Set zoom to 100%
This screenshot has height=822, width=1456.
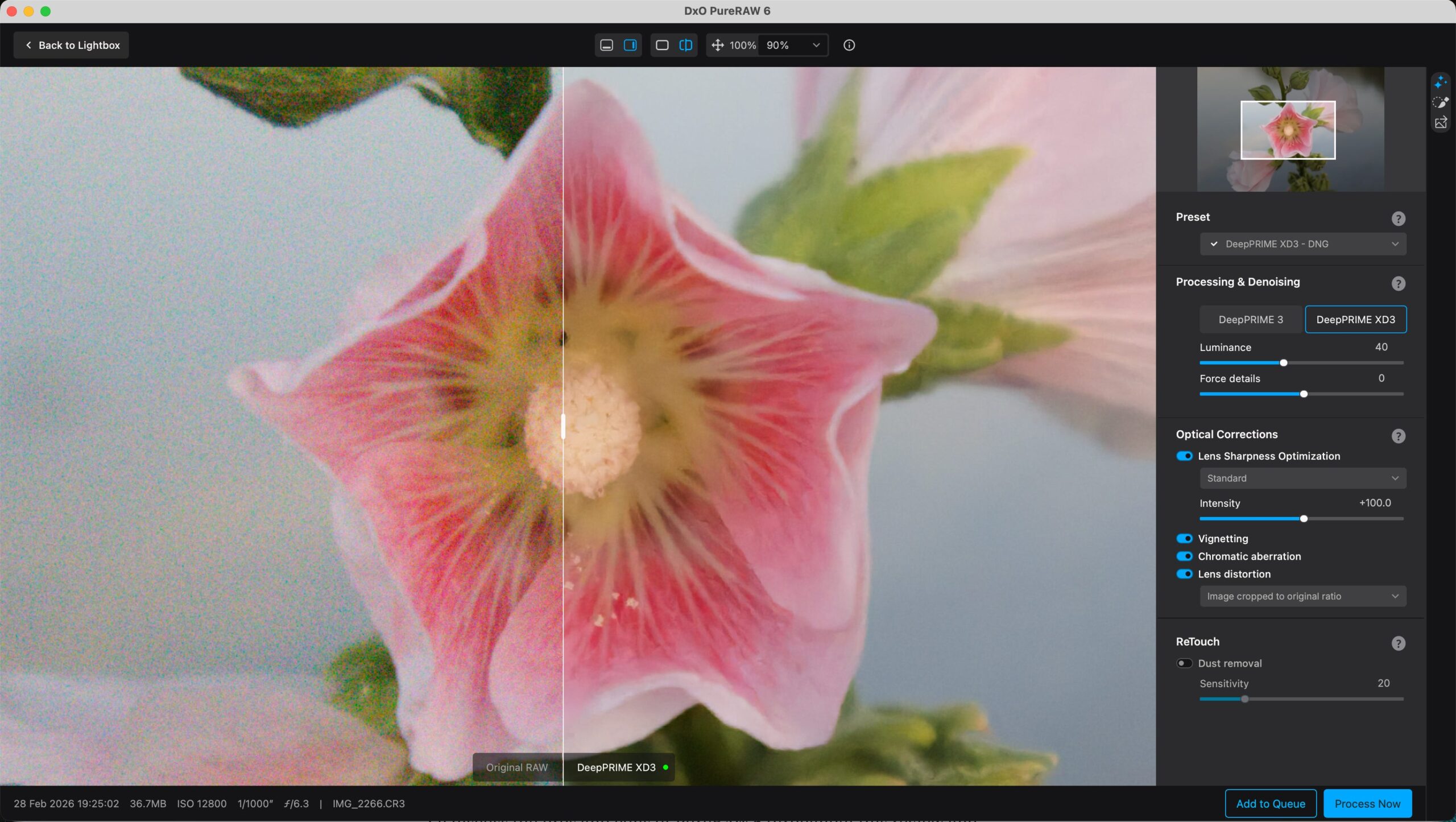point(743,45)
